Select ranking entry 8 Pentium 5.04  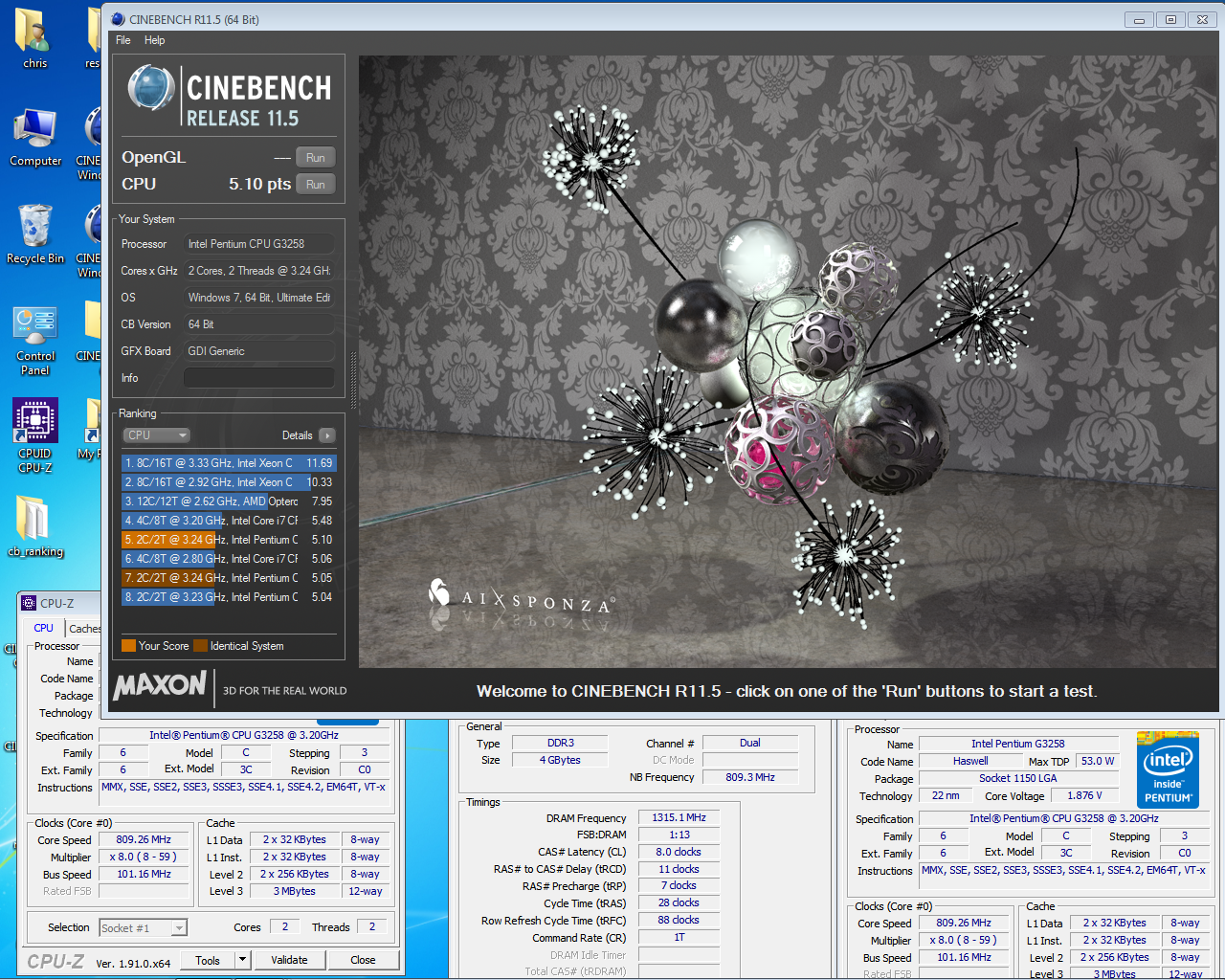click(x=229, y=597)
